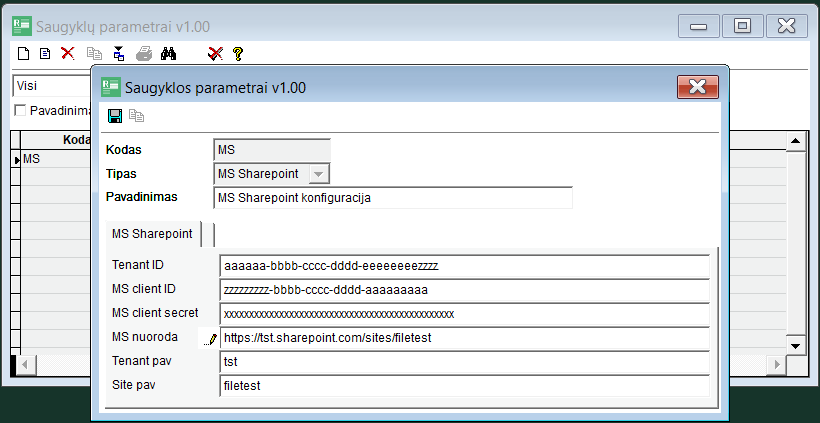Viewport: 820px width, 423px height.
Task: Click the Tenant ID input field
Action: (464, 266)
